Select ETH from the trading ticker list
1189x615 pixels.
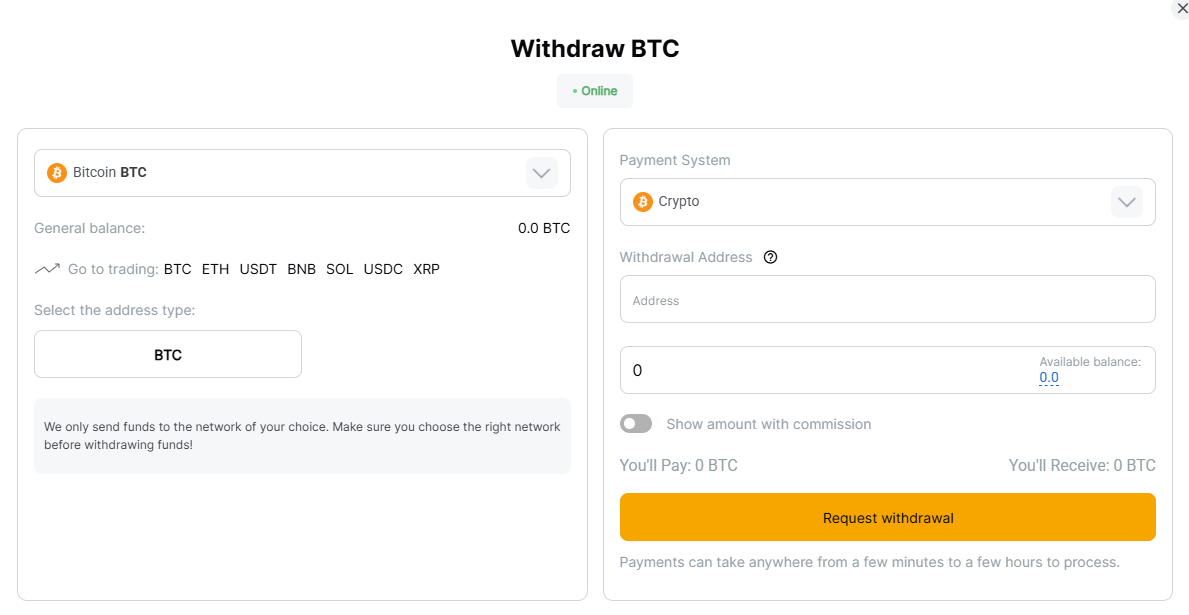coord(215,268)
